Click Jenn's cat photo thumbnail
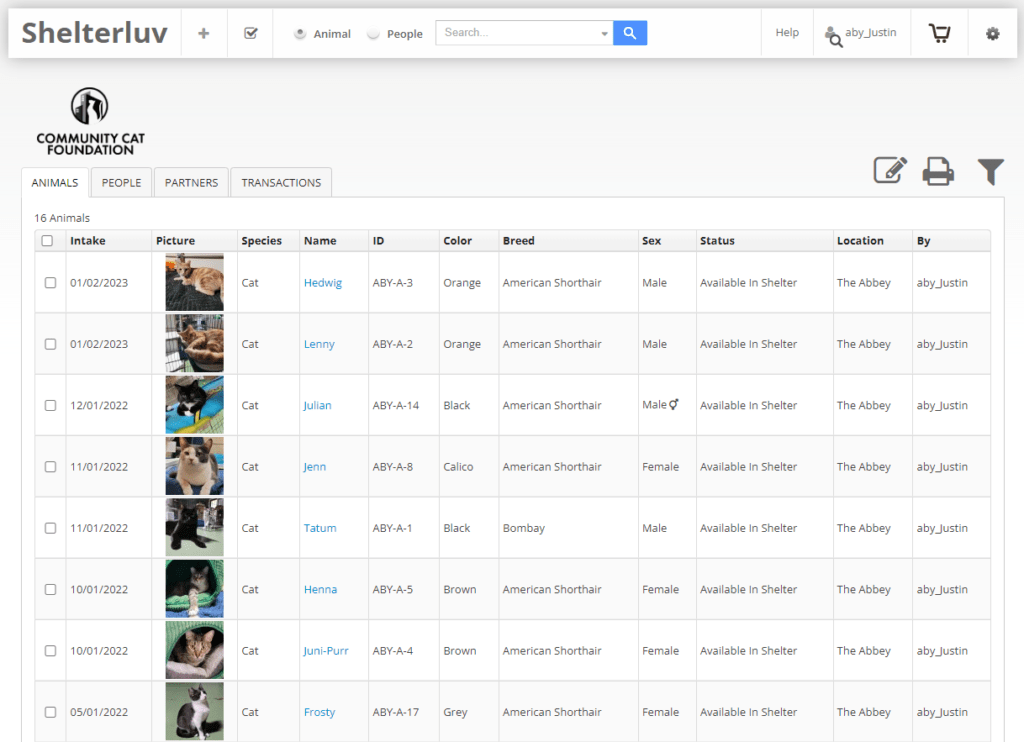The height and width of the screenshot is (742, 1024). pos(195,466)
